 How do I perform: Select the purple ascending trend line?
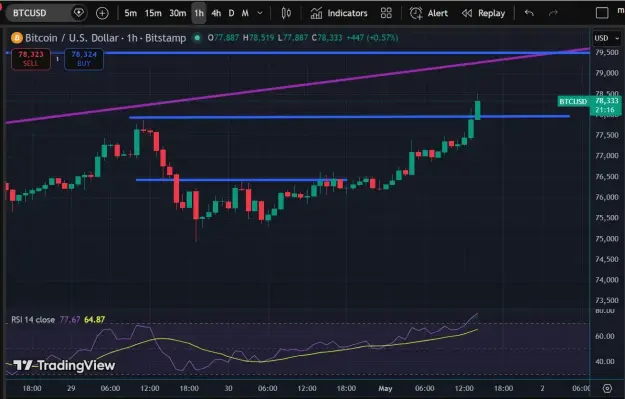pos(297,86)
